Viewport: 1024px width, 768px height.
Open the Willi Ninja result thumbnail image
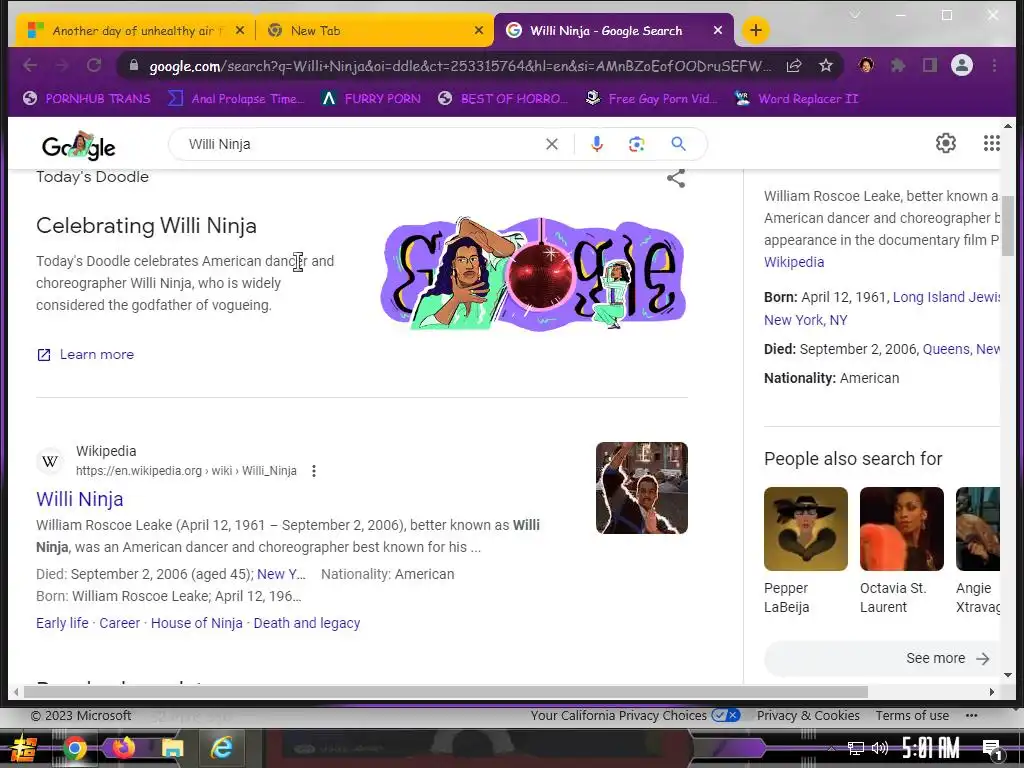(641, 488)
